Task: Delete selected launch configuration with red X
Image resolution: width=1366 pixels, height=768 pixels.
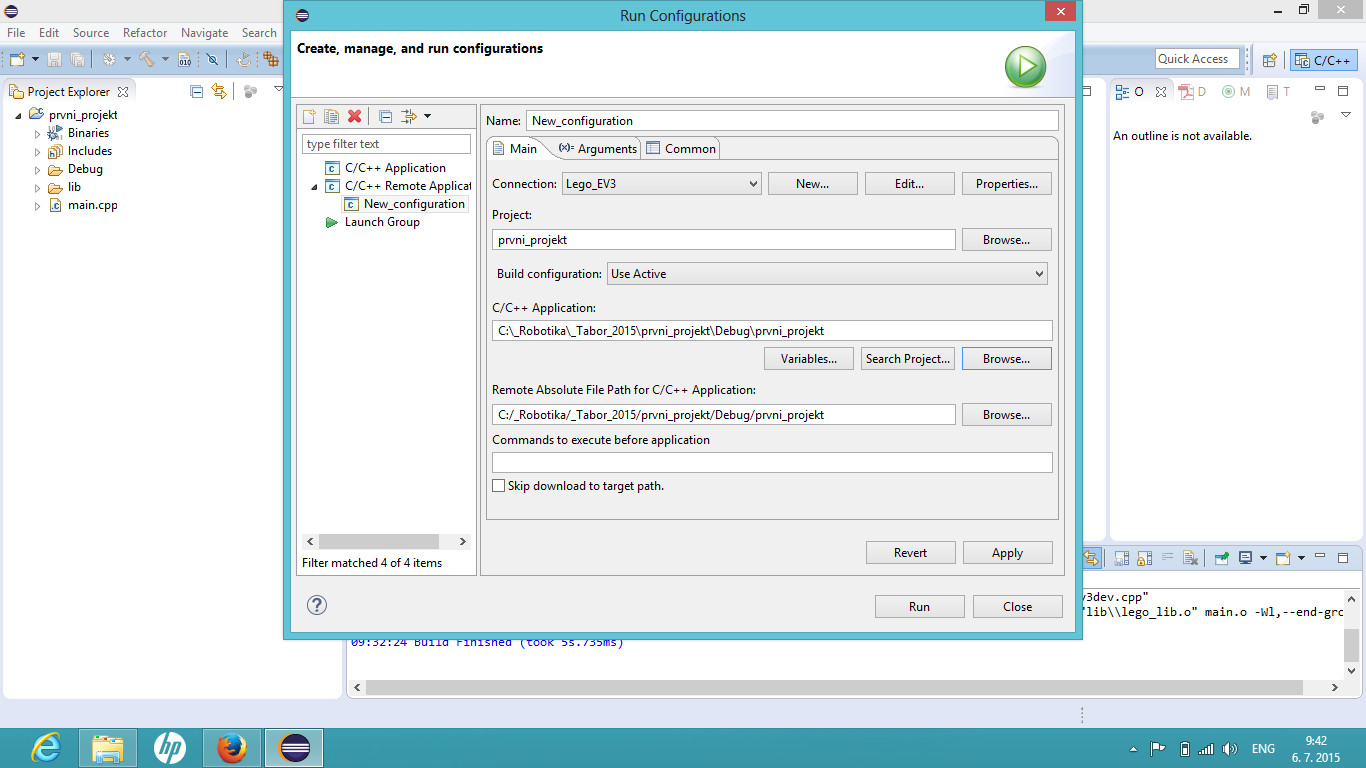Action: 354,117
